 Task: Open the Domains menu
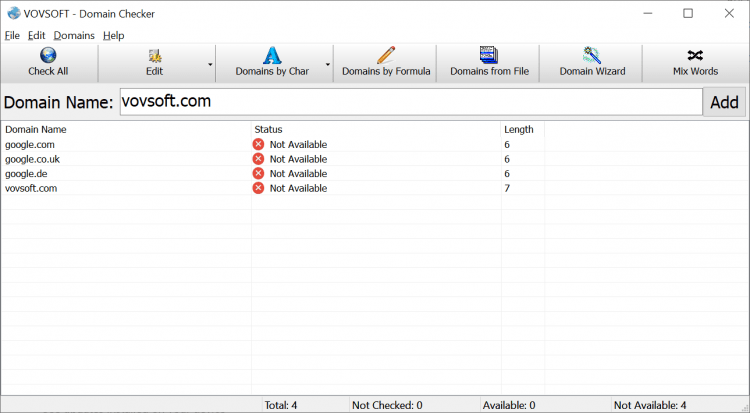pos(74,35)
